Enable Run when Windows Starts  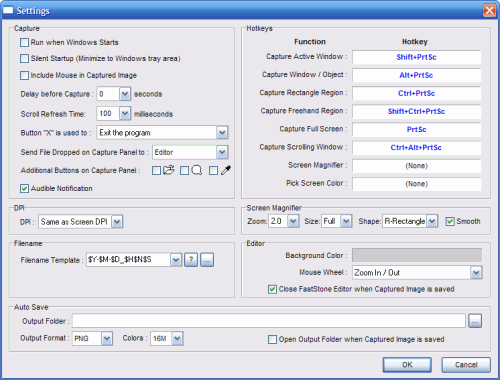(24, 43)
